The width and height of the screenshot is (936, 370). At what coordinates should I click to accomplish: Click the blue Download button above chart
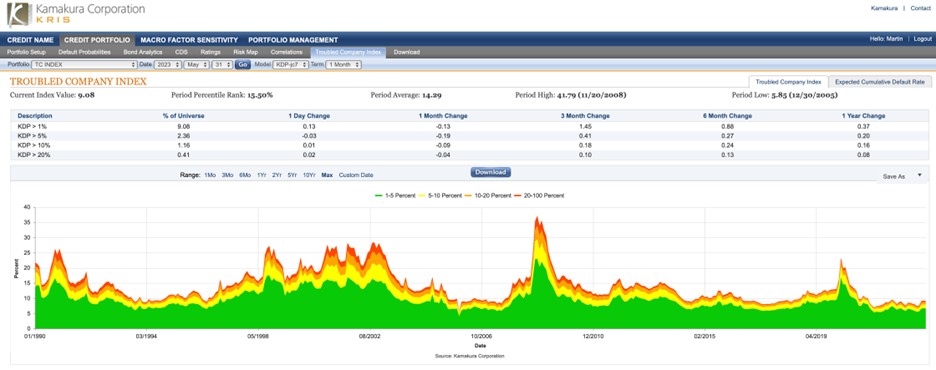pyautogui.click(x=491, y=172)
